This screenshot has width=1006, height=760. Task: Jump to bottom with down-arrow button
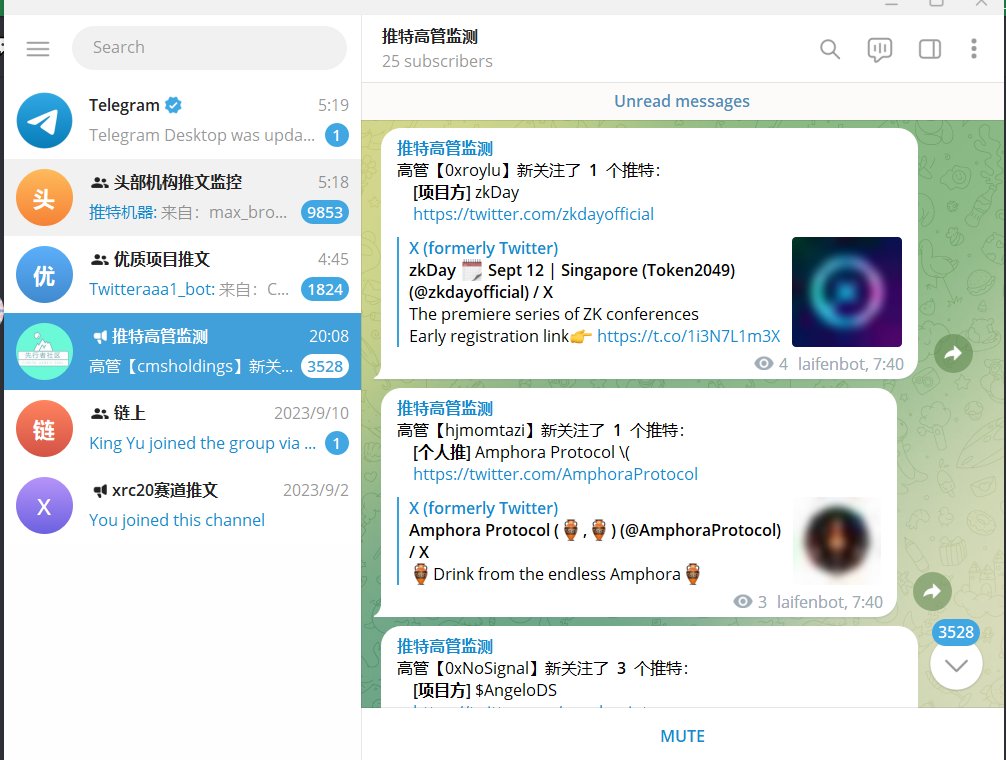tap(956, 665)
